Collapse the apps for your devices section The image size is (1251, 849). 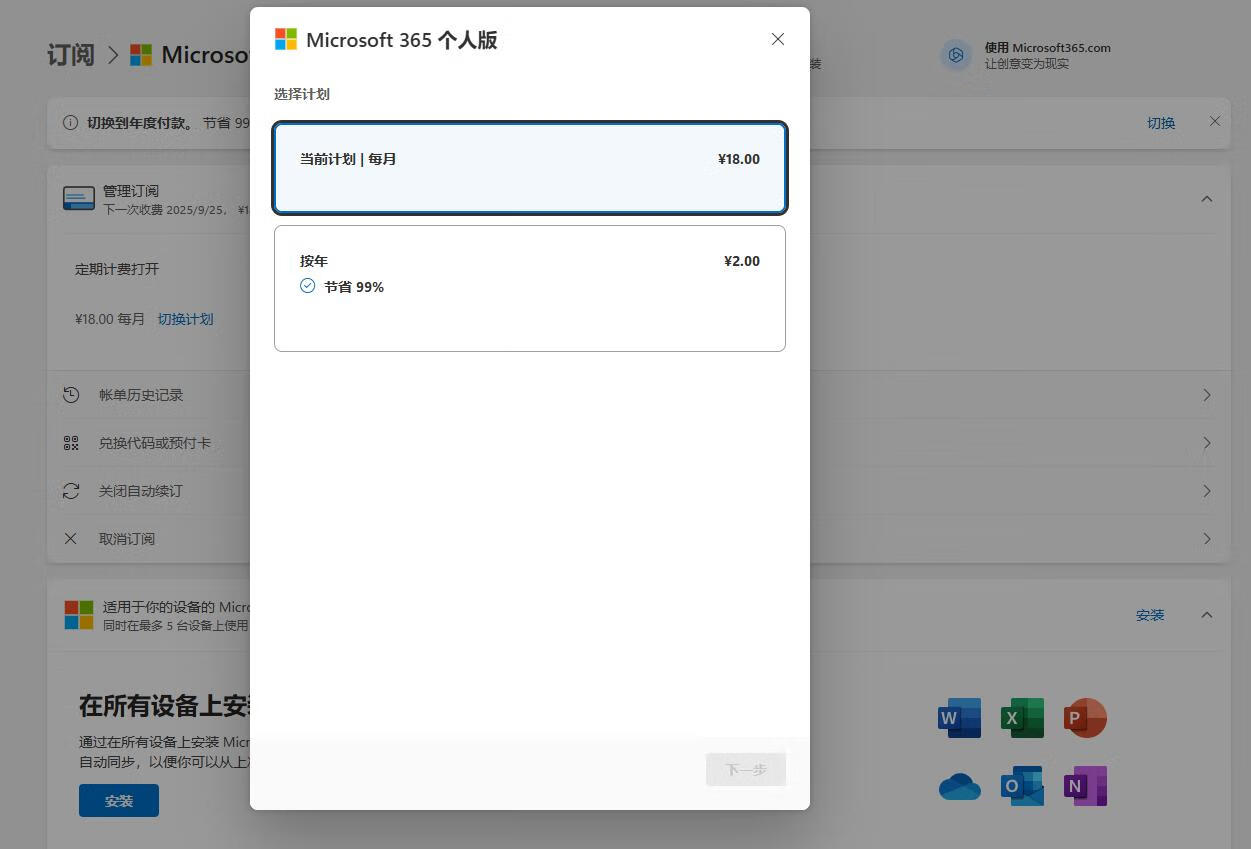pyautogui.click(x=1207, y=615)
